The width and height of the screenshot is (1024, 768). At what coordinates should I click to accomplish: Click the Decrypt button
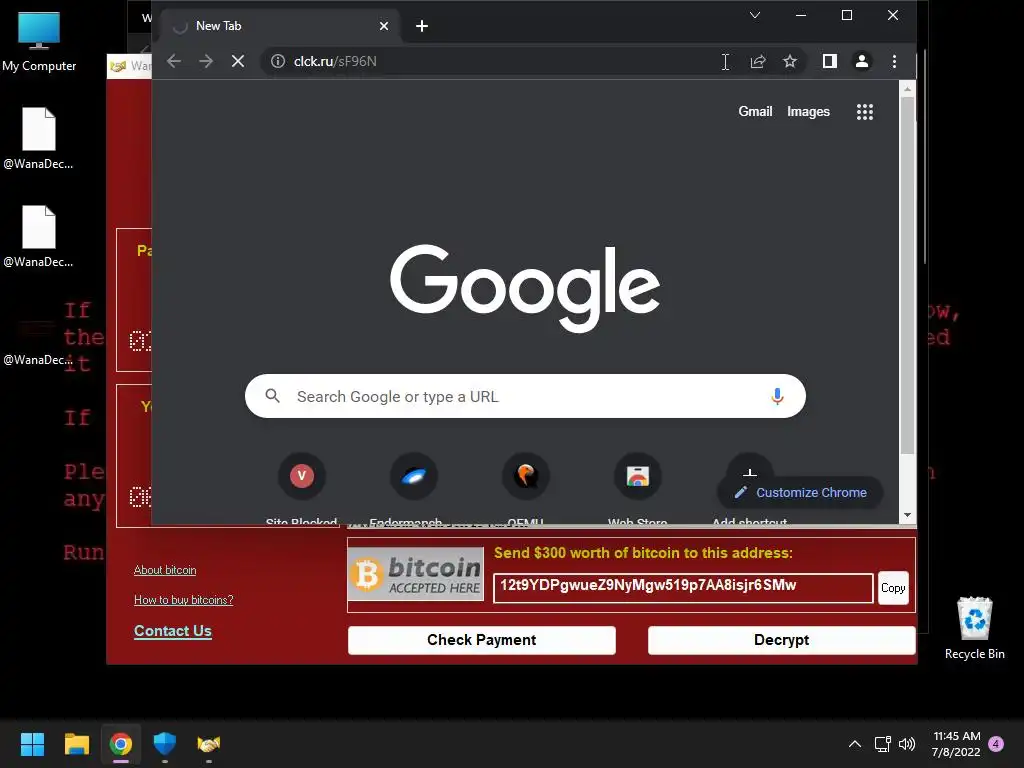(x=782, y=640)
